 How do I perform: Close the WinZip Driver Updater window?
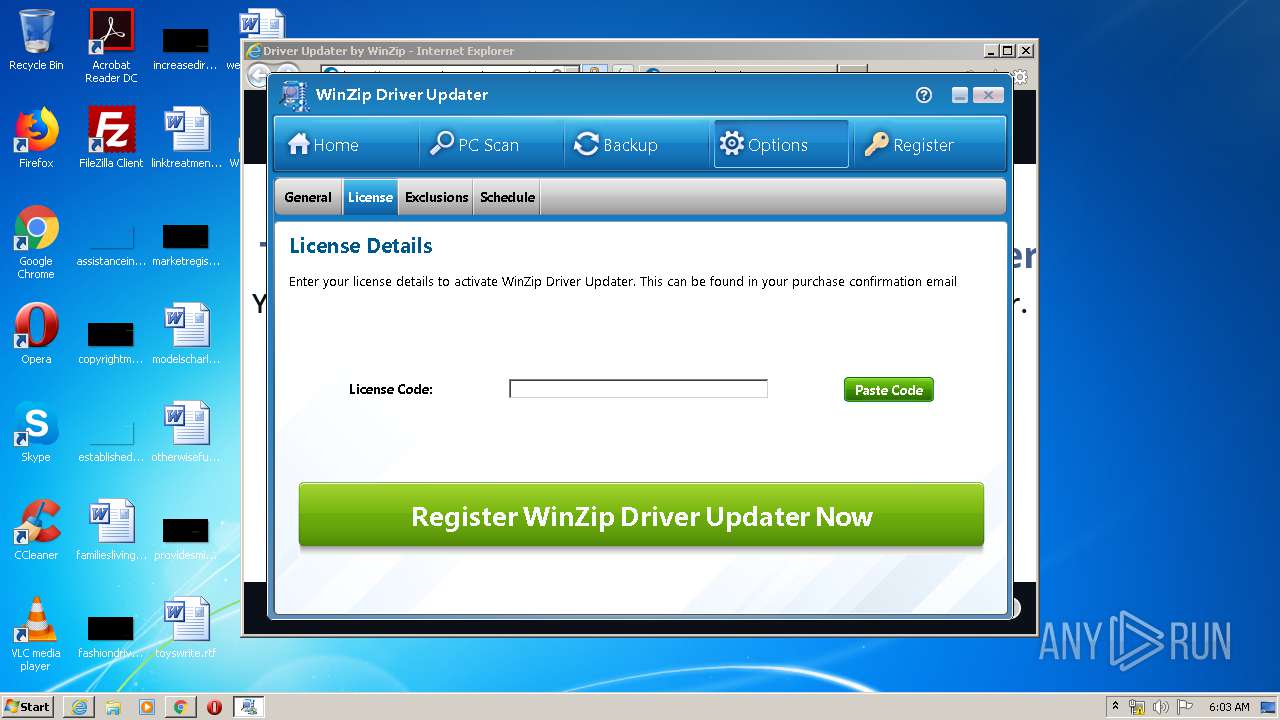988,95
